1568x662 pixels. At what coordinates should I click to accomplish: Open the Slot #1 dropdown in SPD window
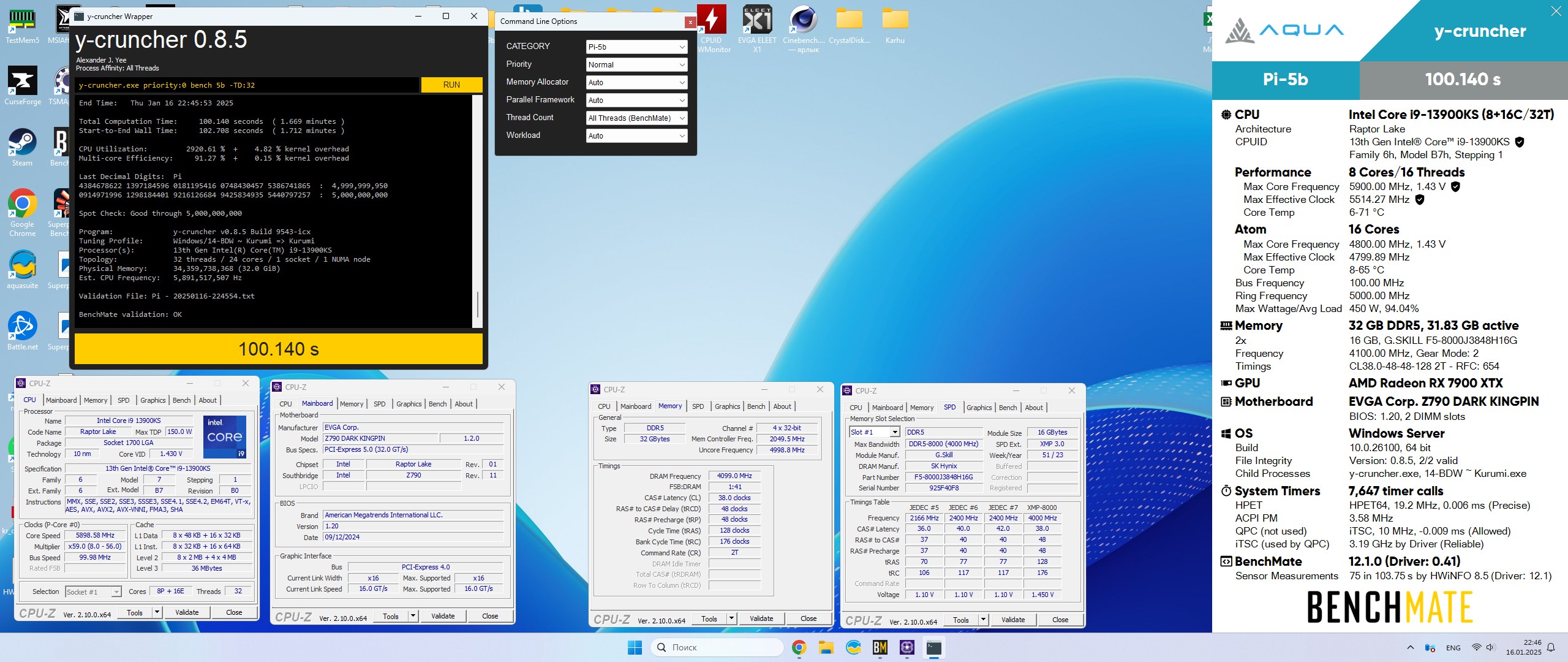pos(874,432)
